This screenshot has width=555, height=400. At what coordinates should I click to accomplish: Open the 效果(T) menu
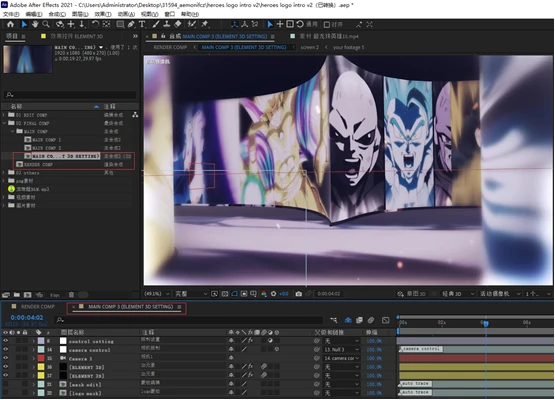(103, 14)
